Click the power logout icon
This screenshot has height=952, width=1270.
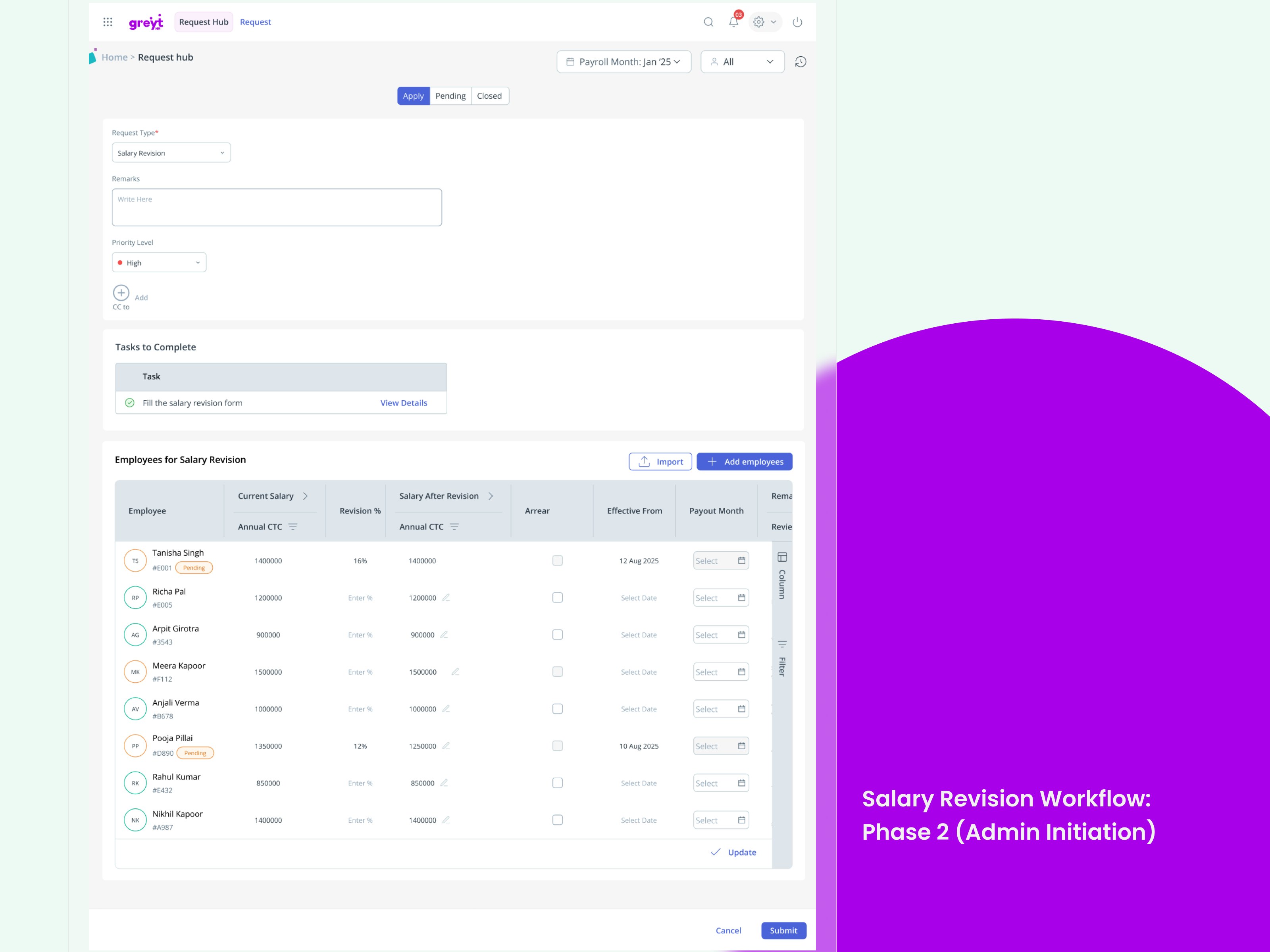point(797,22)
